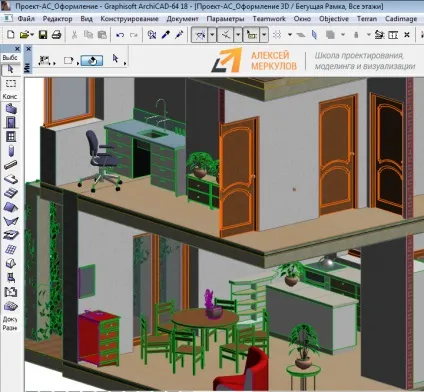Close the Info Box panel

click(29, 49)
